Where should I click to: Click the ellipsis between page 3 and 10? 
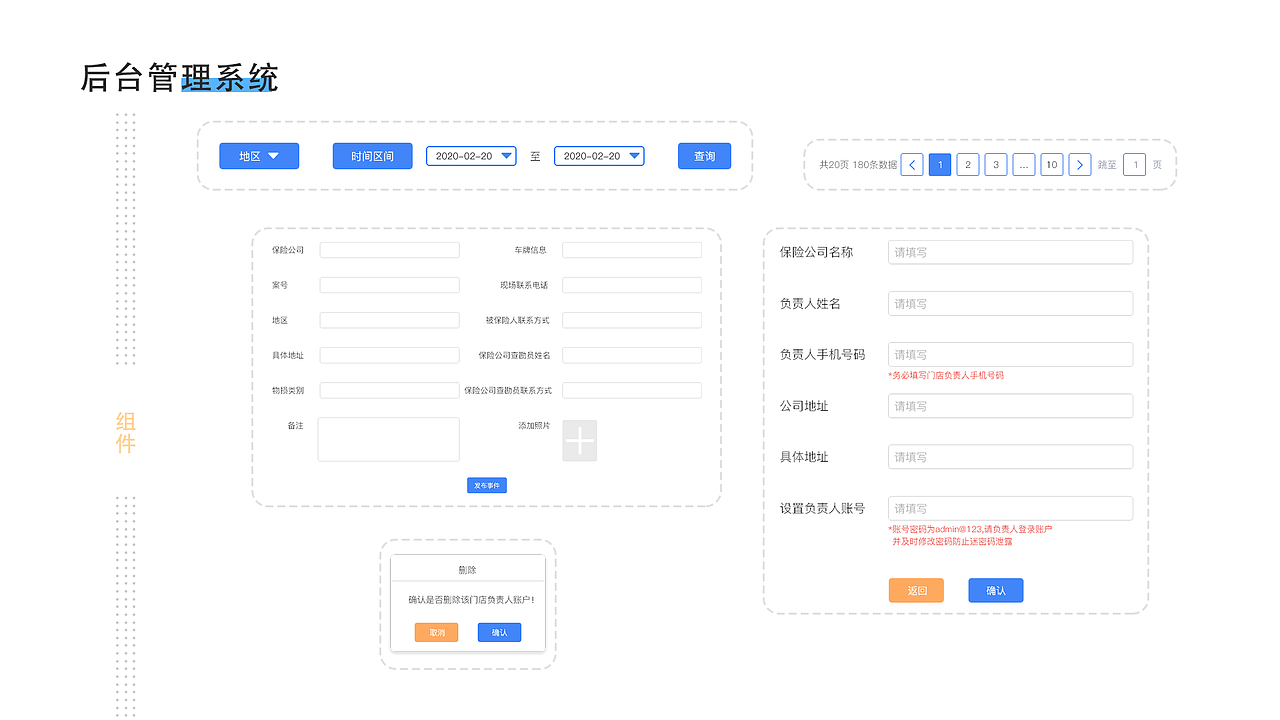point(1023,163)
